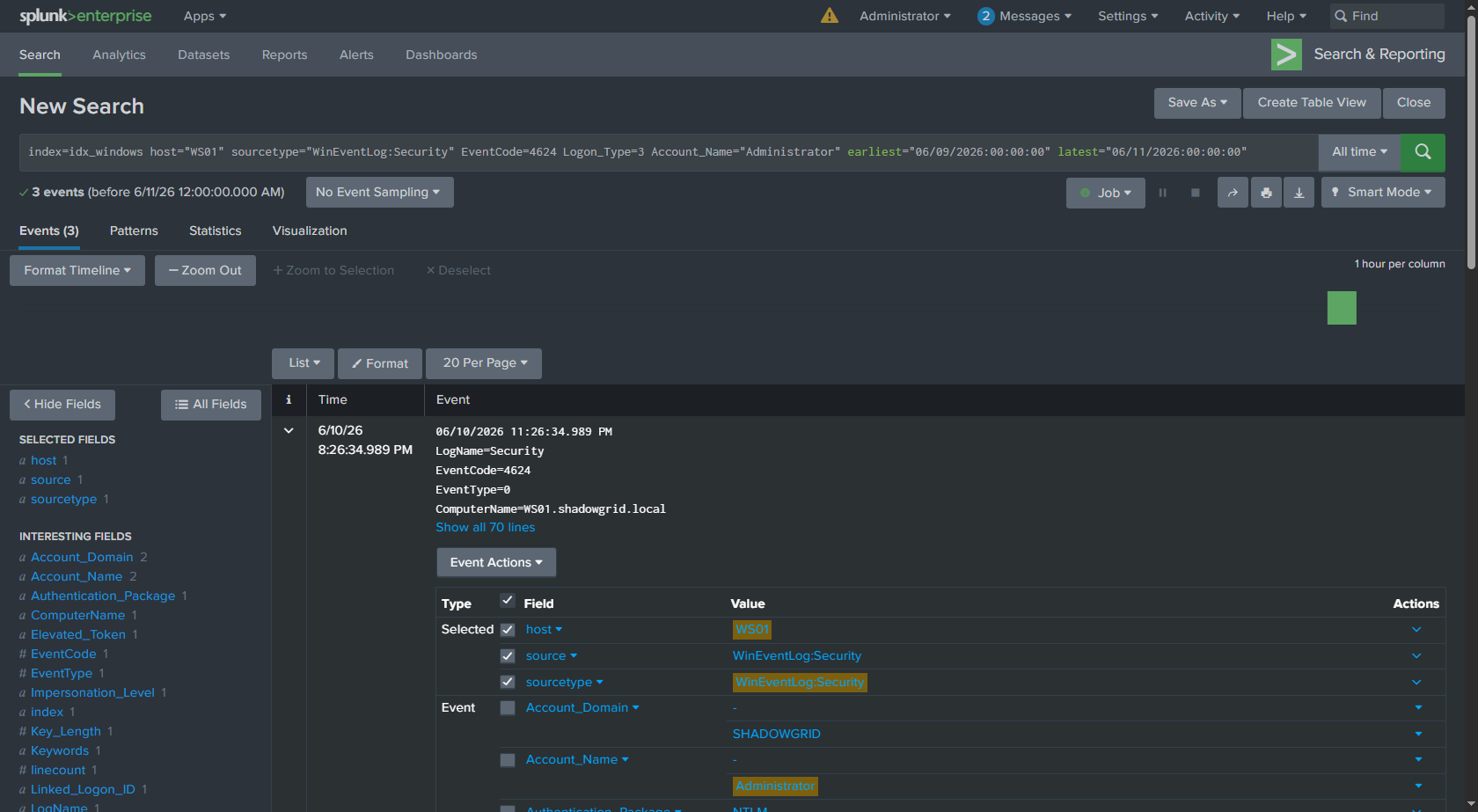Screen dimensions: 1478x812
Task: Select the green timeline bar
Action: (1342, 308)
